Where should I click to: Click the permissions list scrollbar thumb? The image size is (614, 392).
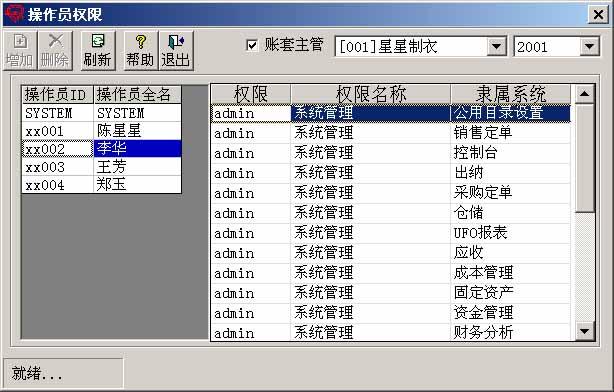pyautogui.click(x=584, y=158)
